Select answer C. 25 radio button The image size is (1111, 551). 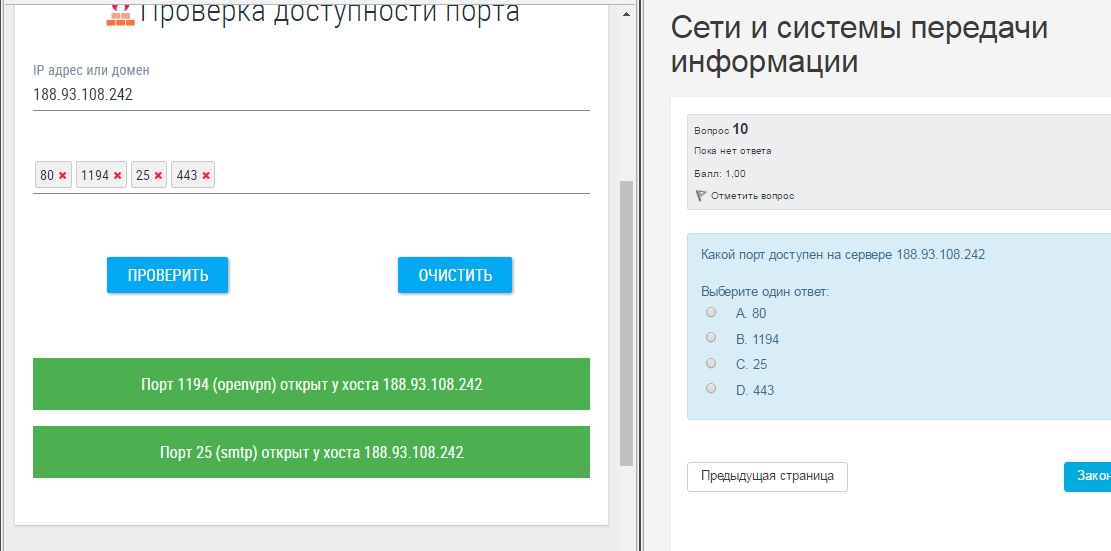coord(711,363)
